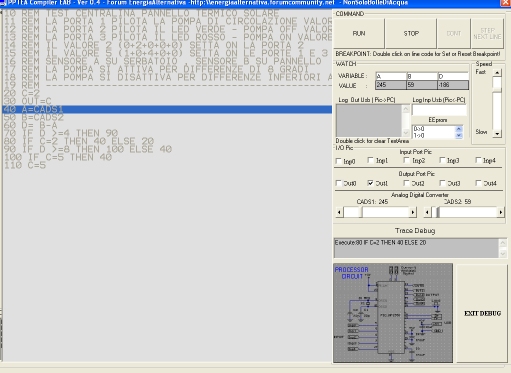Select code line 70 IF D >=4 THEN 90
Screen dimensions: 511x373
pos(167,133)
